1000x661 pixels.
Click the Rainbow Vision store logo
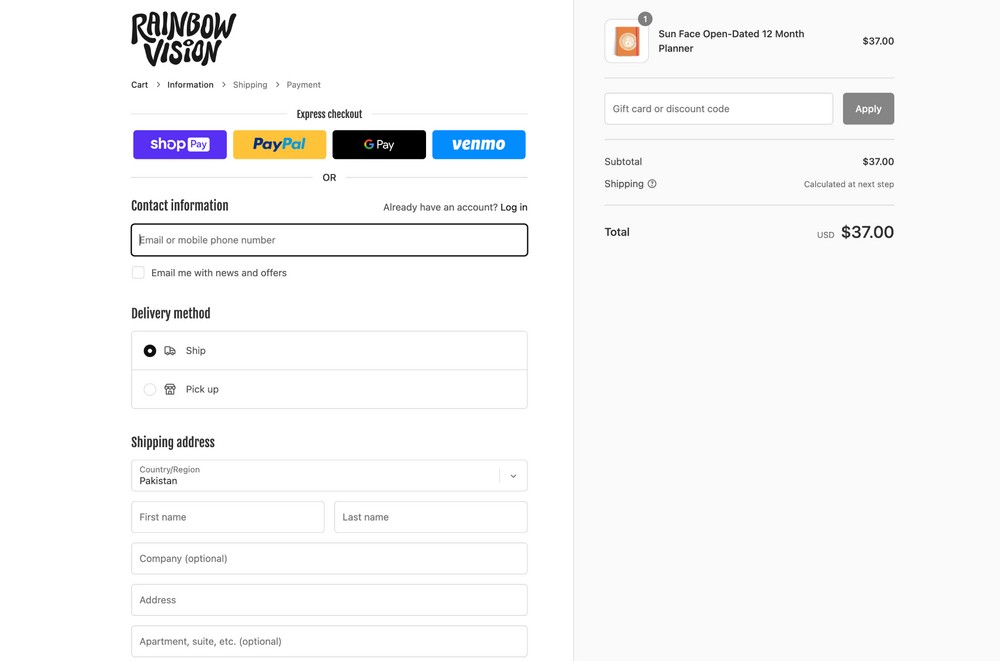tap(182, 37)
